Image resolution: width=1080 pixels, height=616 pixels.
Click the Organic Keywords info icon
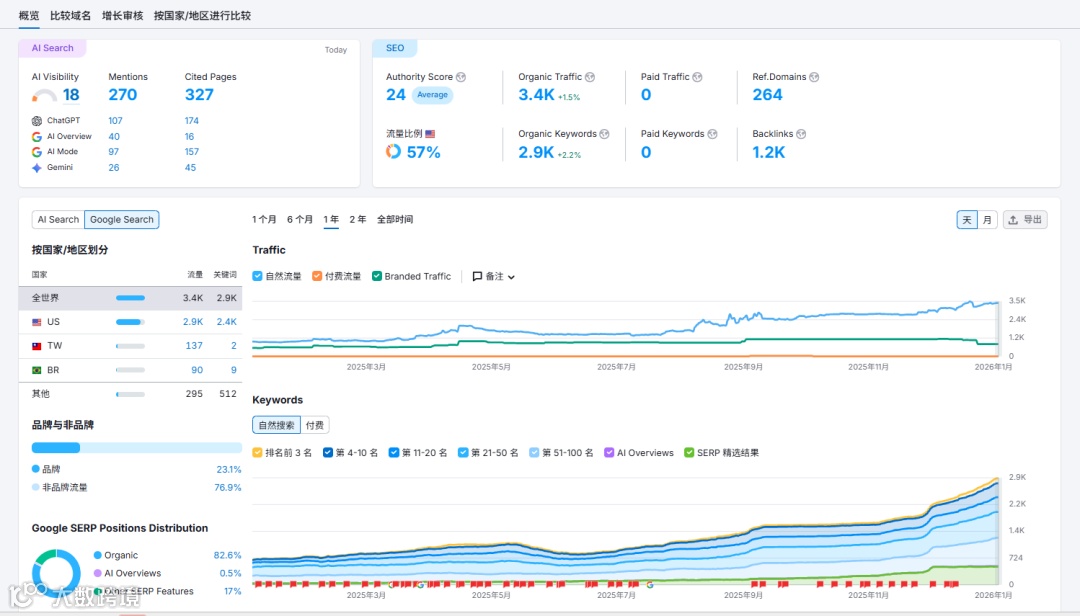coord(604,134)
